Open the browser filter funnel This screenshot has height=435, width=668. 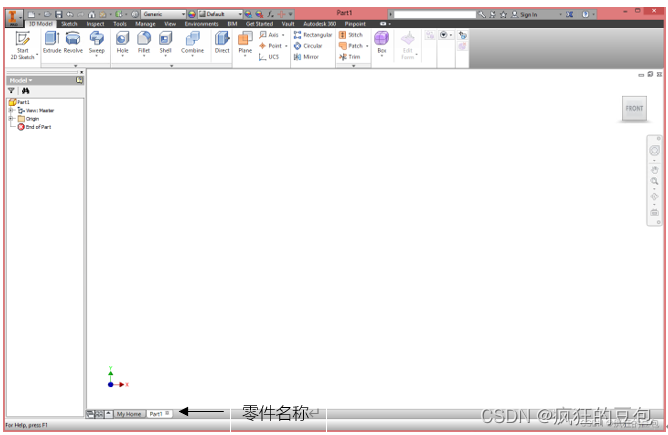tap(12, 90)
